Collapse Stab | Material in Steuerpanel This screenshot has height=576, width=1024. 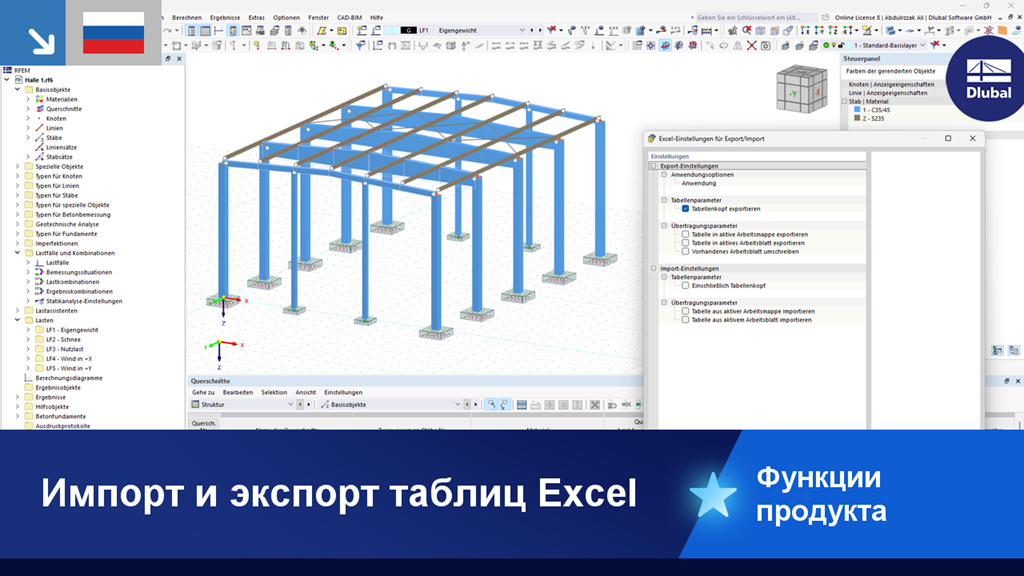pyautogui.click(x=844, y=101)
